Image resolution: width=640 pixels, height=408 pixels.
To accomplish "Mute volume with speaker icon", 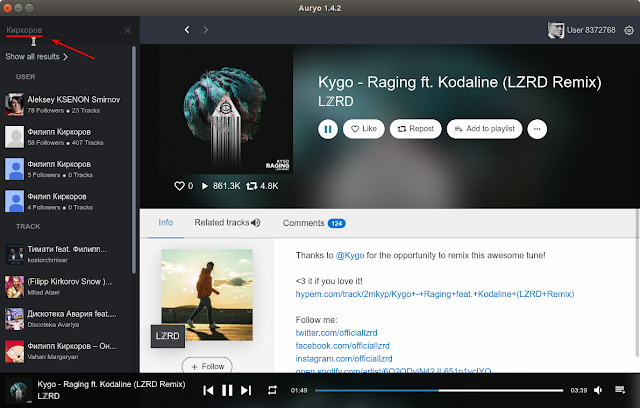I will tap(598, 390).
